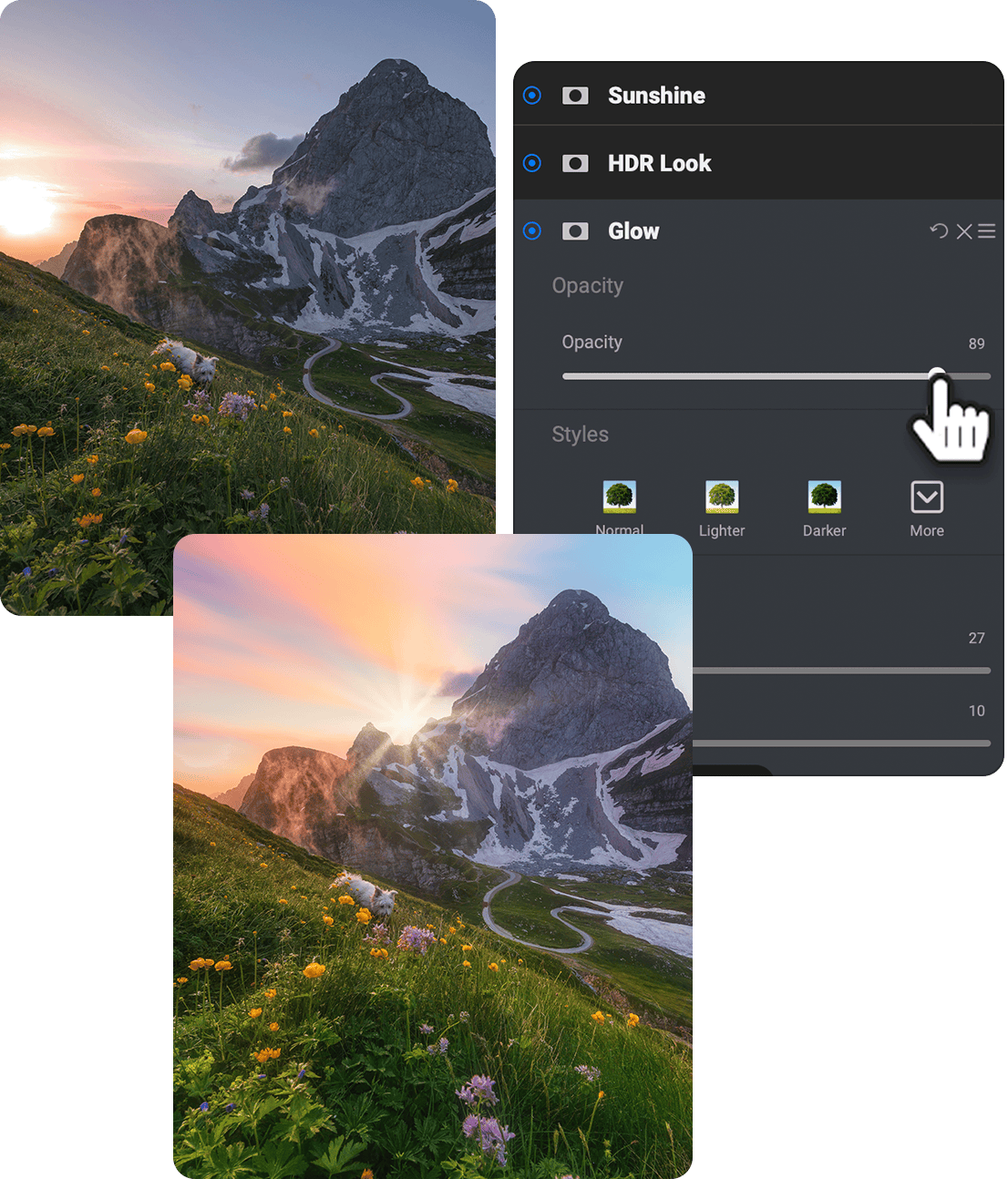Click the mask icon beside HDR Look
The height and width of the screenshot is (1179, 1008).
[x=575, y=163]
